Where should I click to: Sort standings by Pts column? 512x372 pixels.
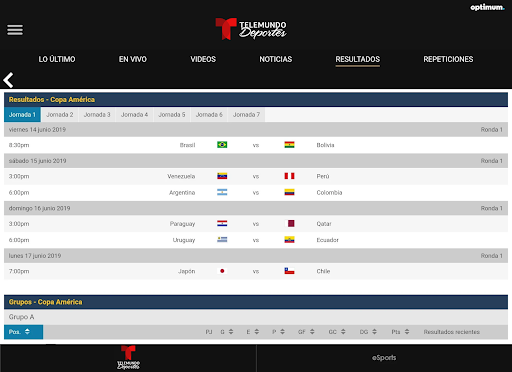[x=400, y=332]
